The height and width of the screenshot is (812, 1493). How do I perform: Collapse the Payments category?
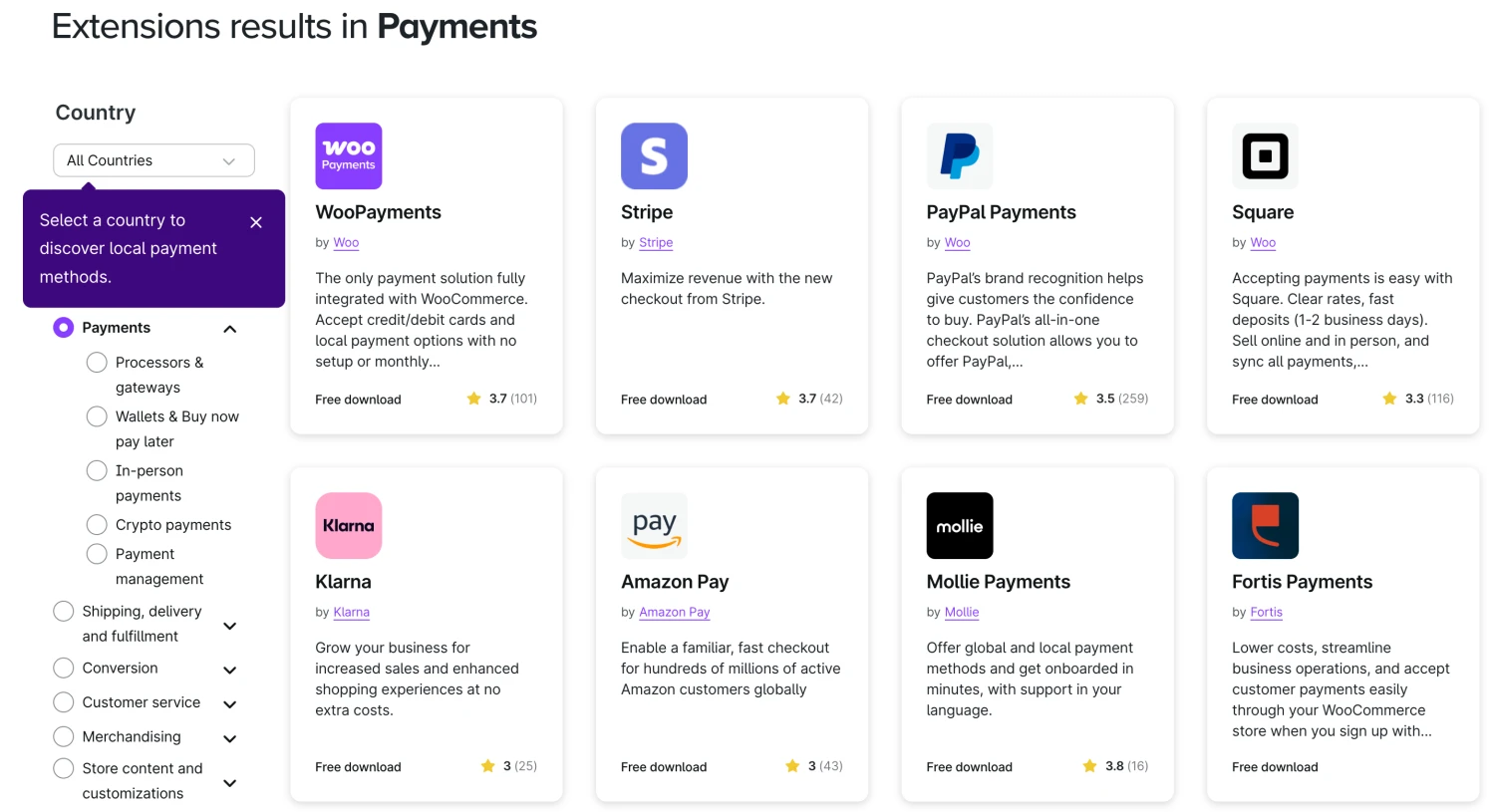229,328
